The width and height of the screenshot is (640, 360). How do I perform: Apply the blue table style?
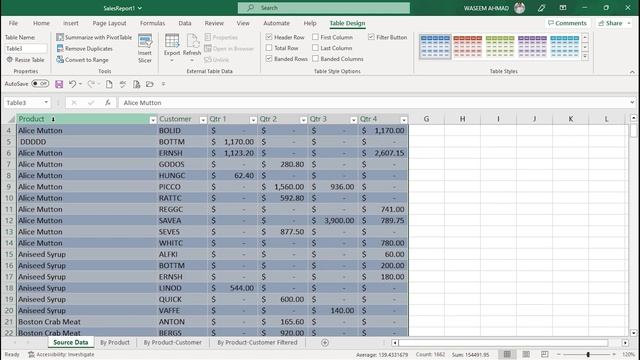coord(435,47)
